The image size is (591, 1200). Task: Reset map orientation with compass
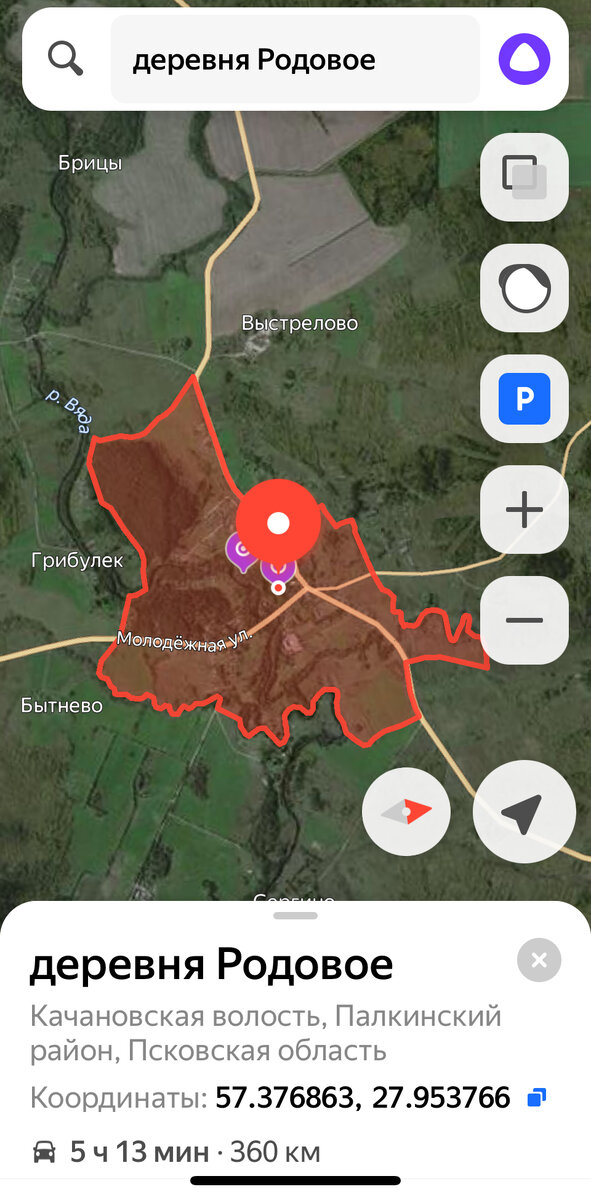point(407,812)
